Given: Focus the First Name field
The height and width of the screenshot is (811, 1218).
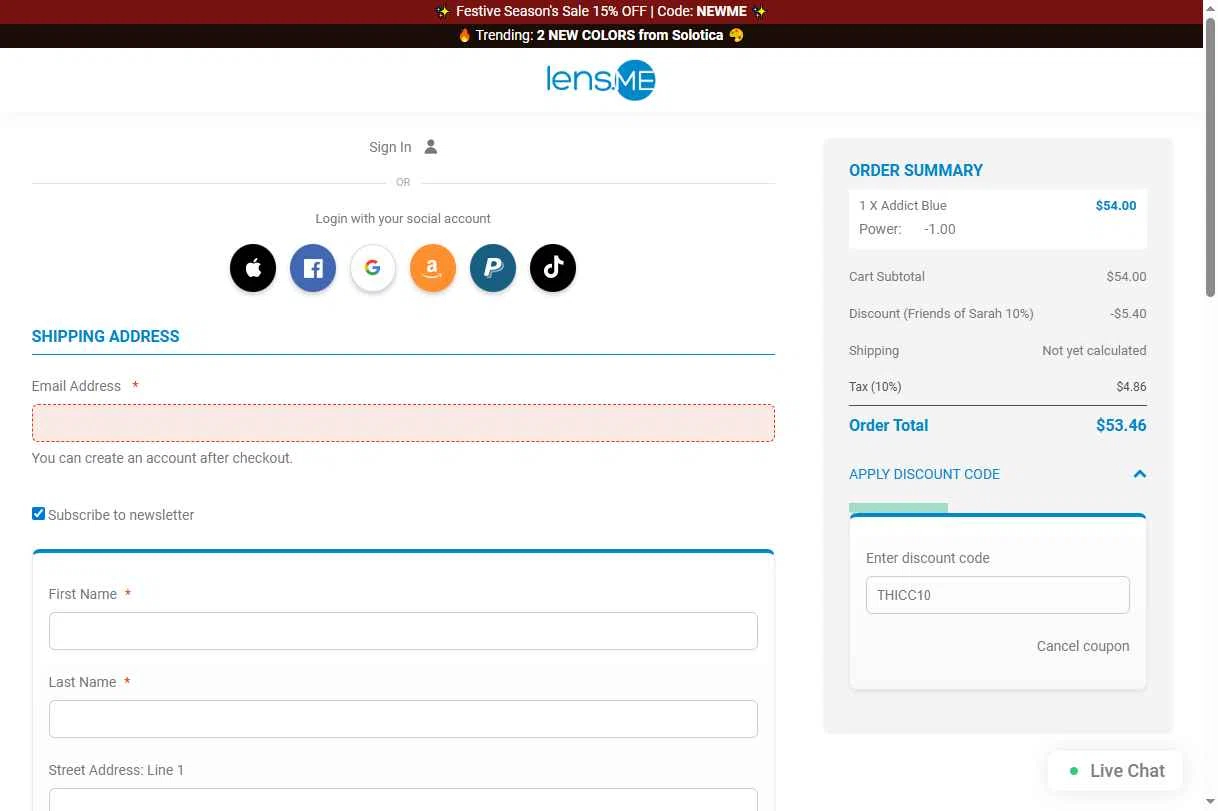Looking at the screenshot, I should [403, 631].
